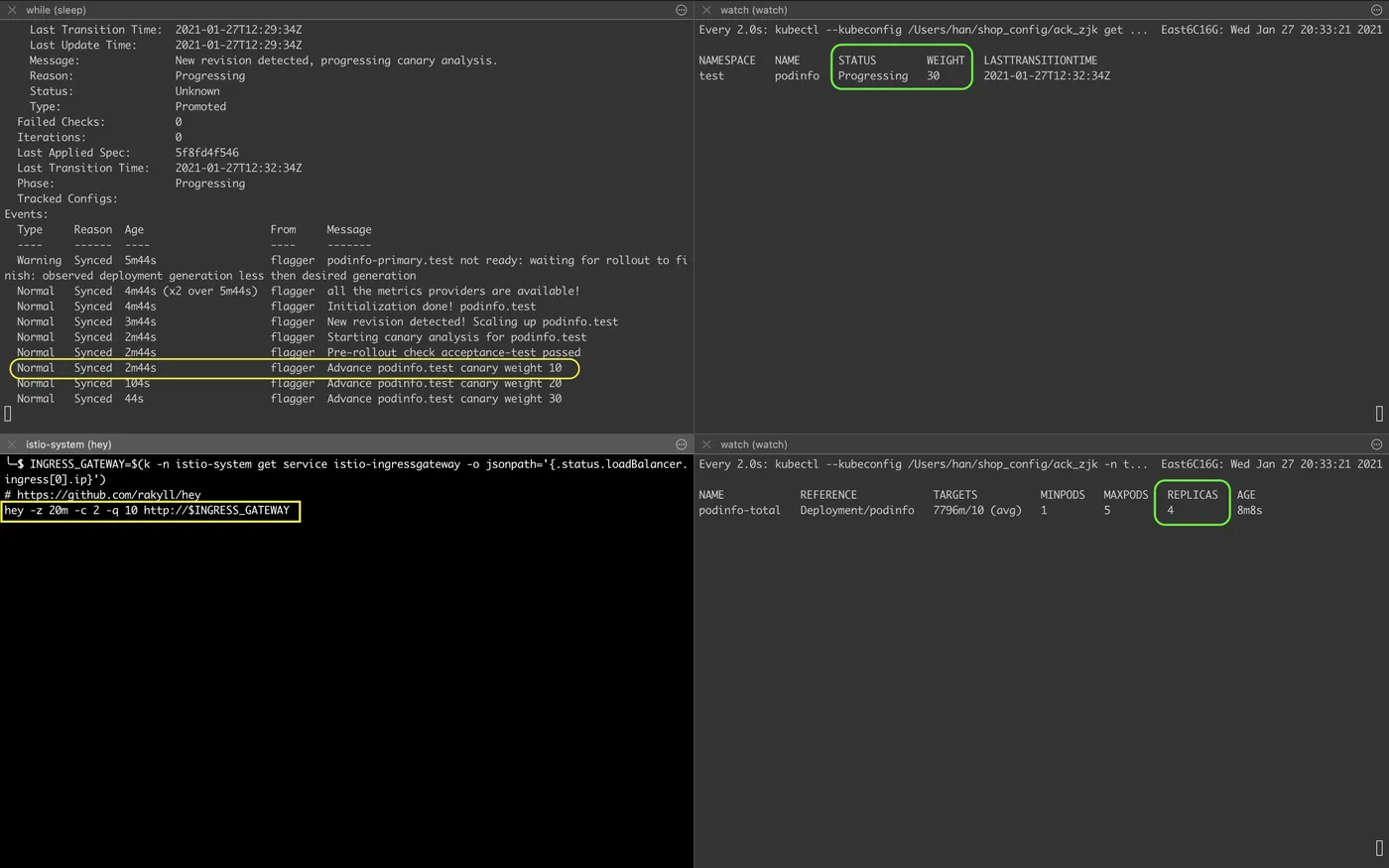Click the 'TARGETS' column header

[x=955, y=495]
